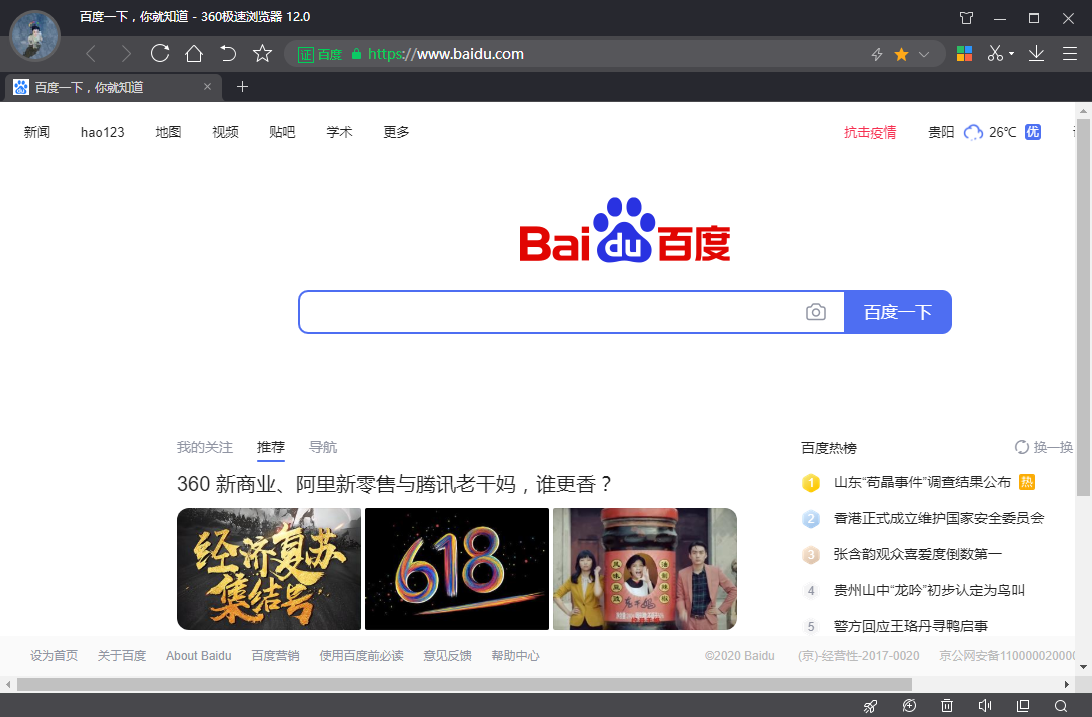Toggle ad-blocking circle icon
Image resolution: width=1092 pixels, height=717 pixels.
(x=908, y=706)
